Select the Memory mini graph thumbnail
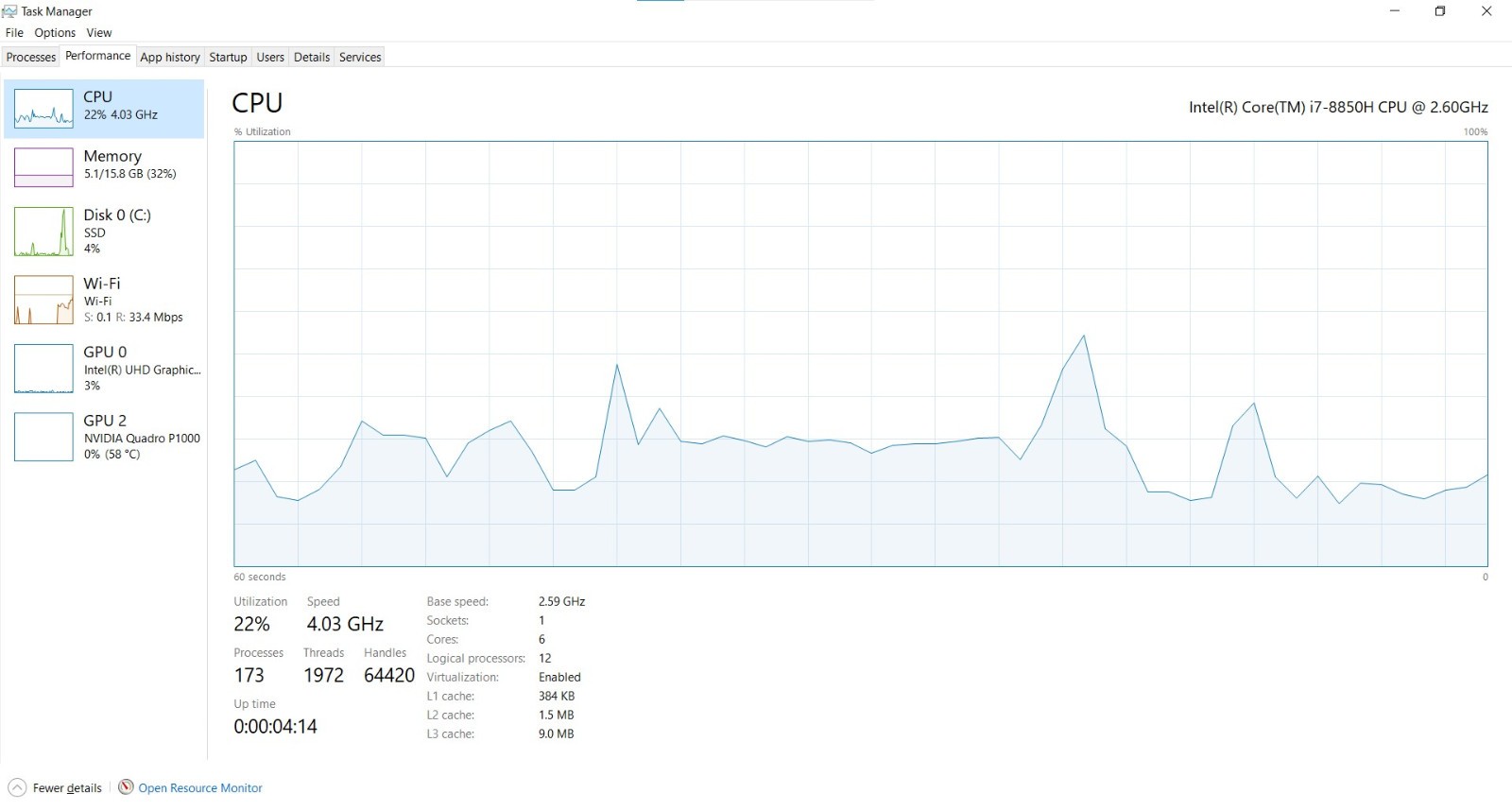Image resolution: width=1512 pixels, height=811 pixels. coord(43,167)
